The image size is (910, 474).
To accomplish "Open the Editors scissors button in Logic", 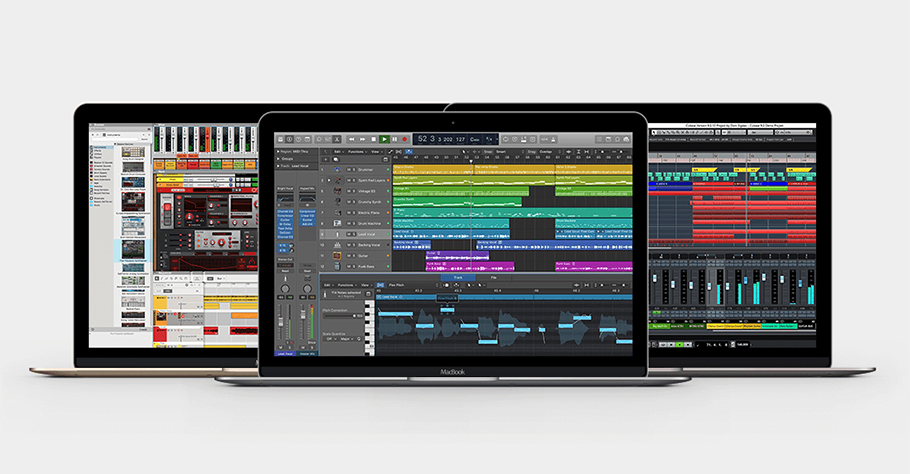I will [337, 139].
